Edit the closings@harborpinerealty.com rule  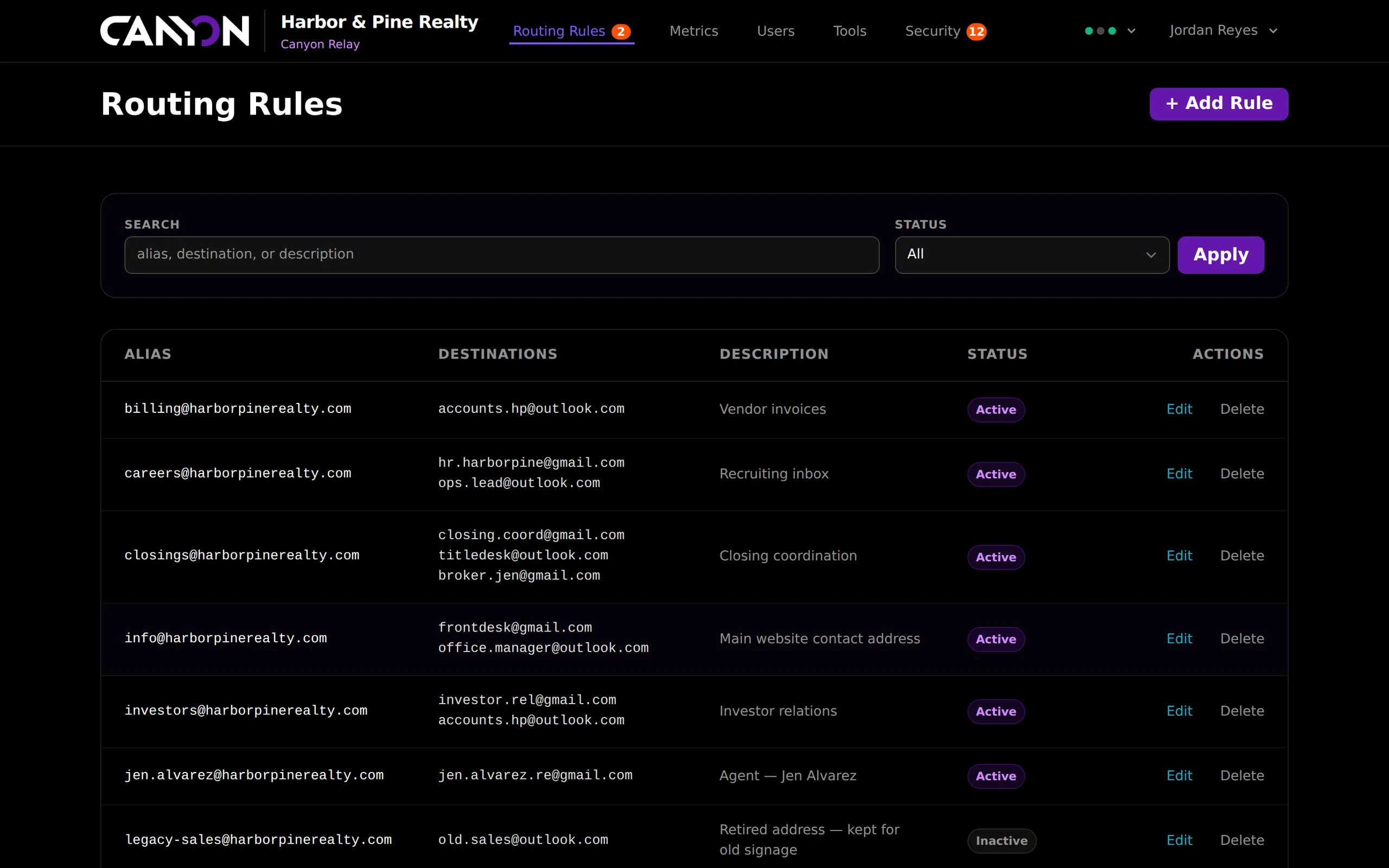point(1179,556)
